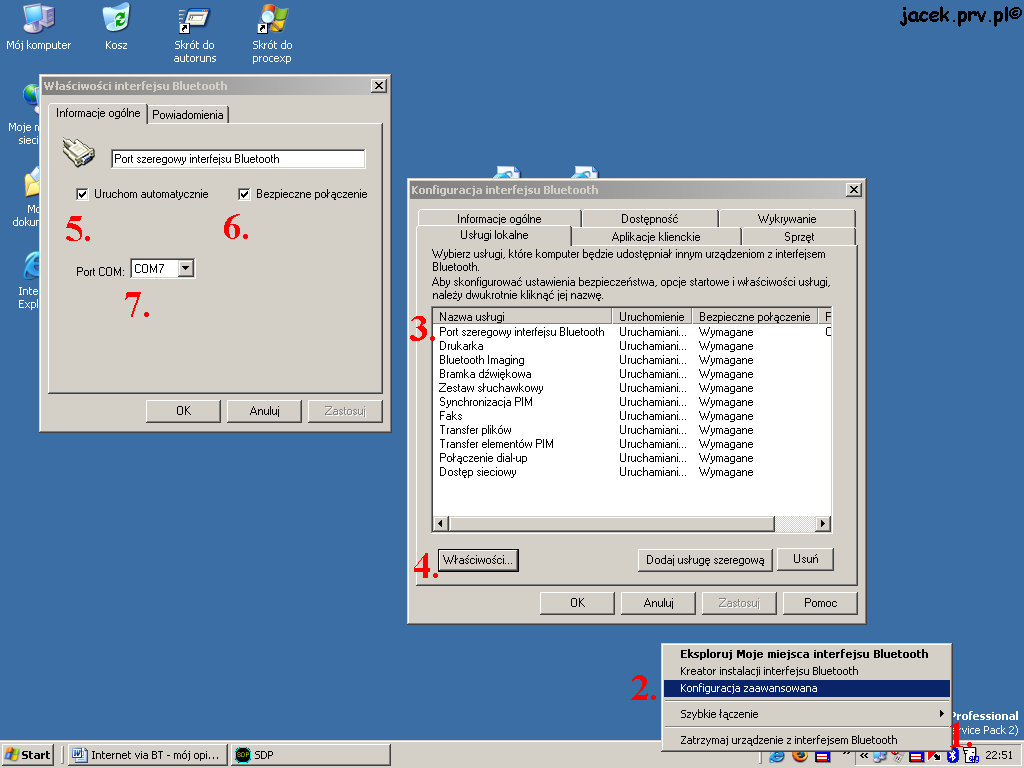Open Skrót do autoruns shortcut
The width and height of the screenshot is (1024, 768).
point(195,34)
